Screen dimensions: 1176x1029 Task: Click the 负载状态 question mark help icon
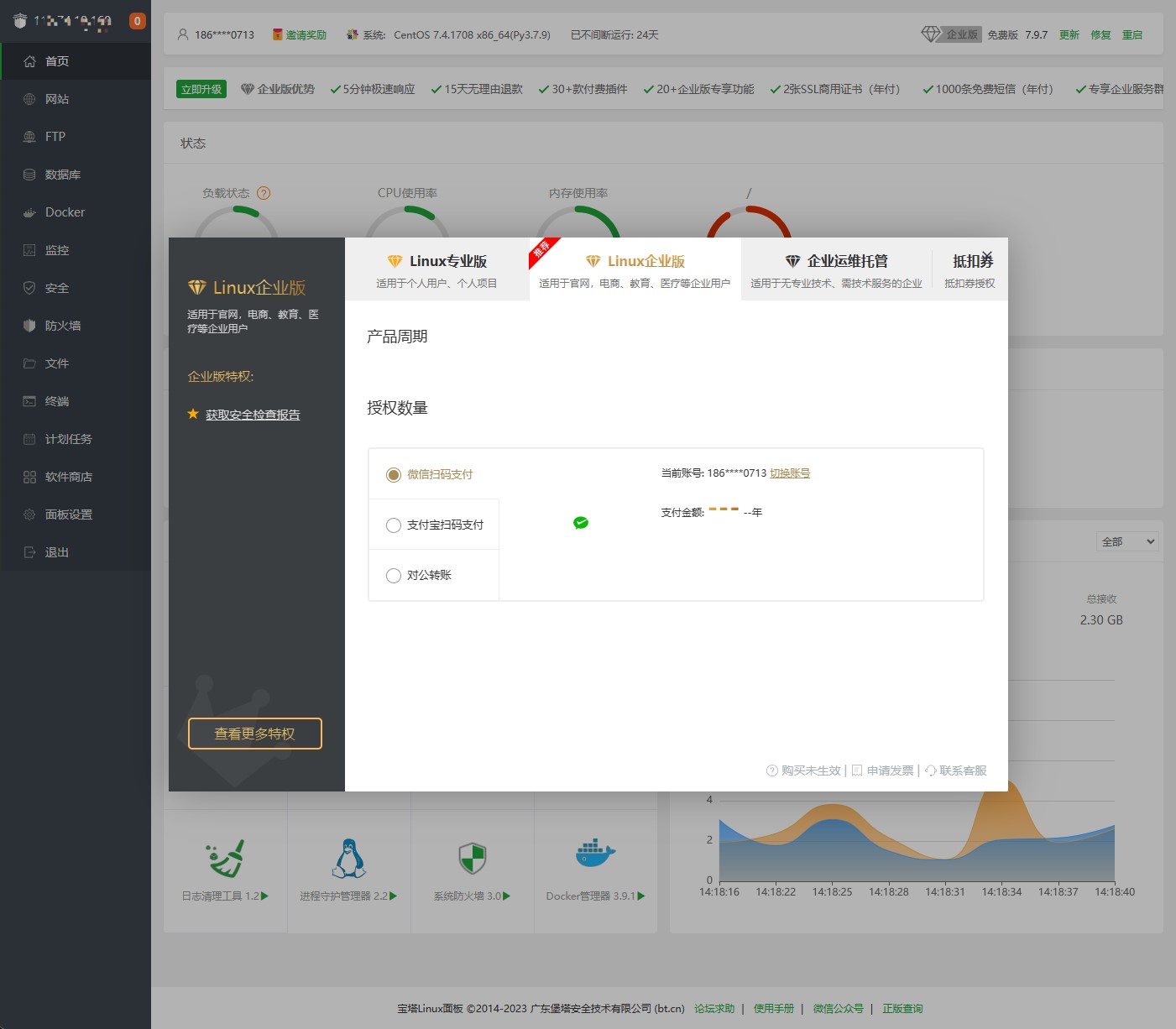(264, 193)
